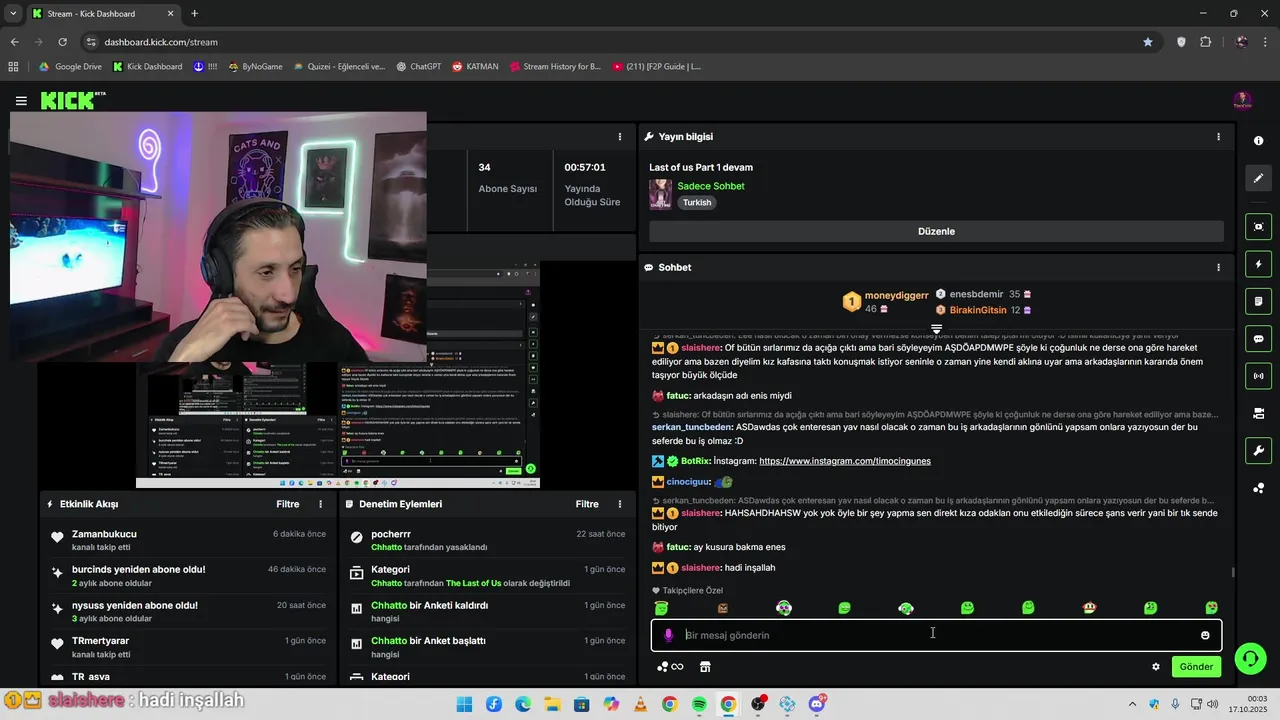Click pocherrr in moderation actions
The image size is (1280, 720).
391,535
